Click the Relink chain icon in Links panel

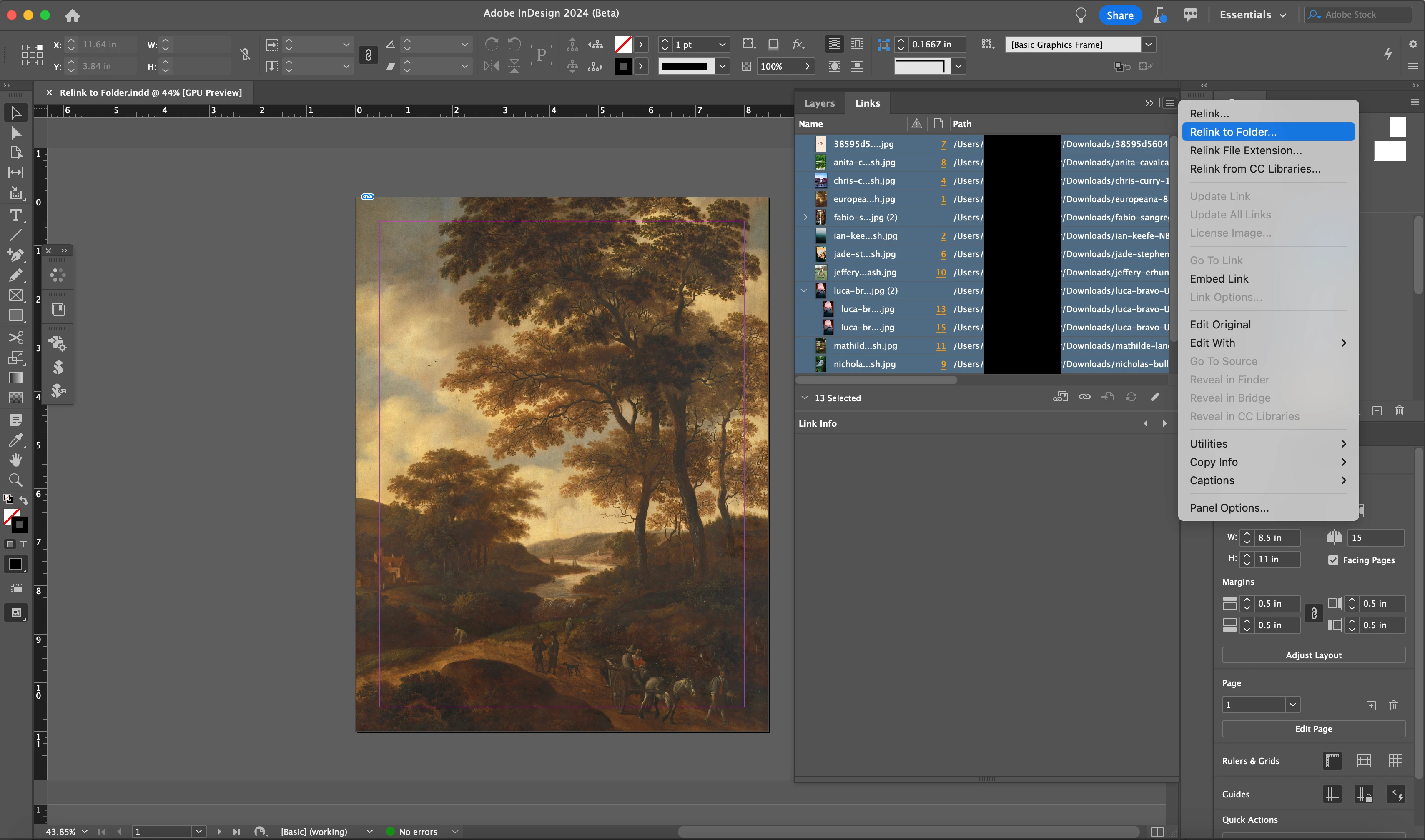point(1084,397)
